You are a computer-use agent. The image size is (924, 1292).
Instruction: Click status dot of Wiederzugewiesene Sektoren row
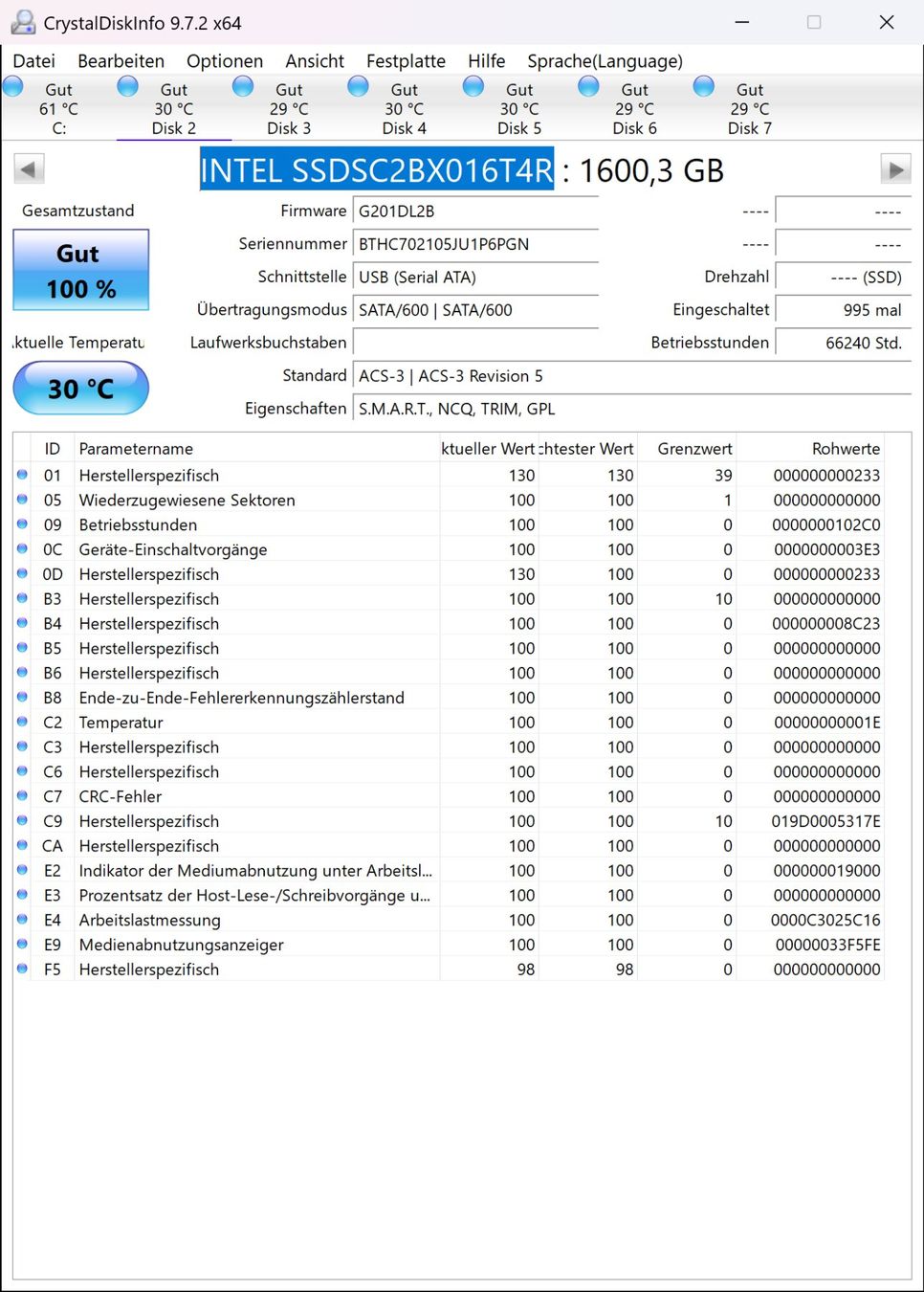tap(22, 499)
